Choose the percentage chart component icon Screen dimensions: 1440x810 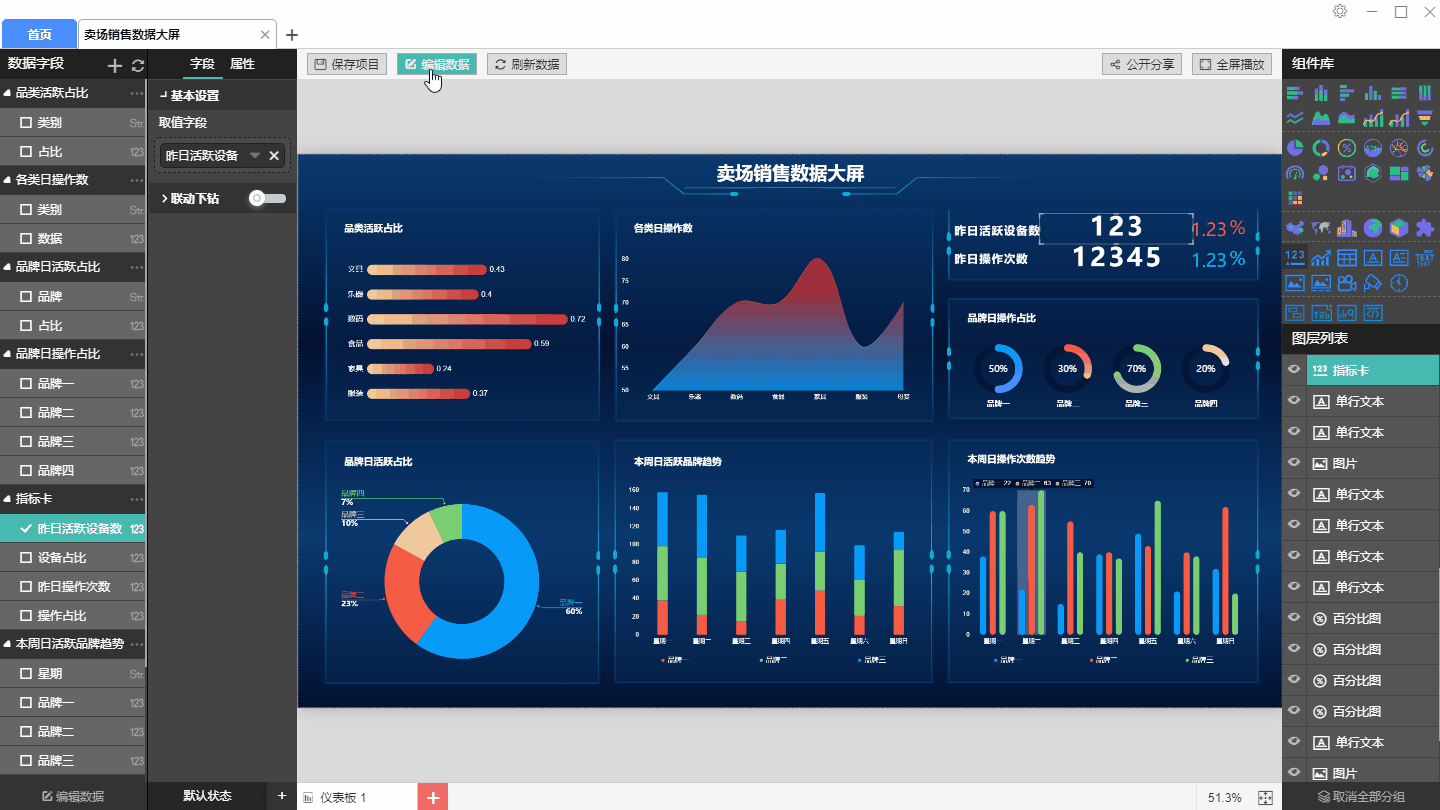point(1347,148)
